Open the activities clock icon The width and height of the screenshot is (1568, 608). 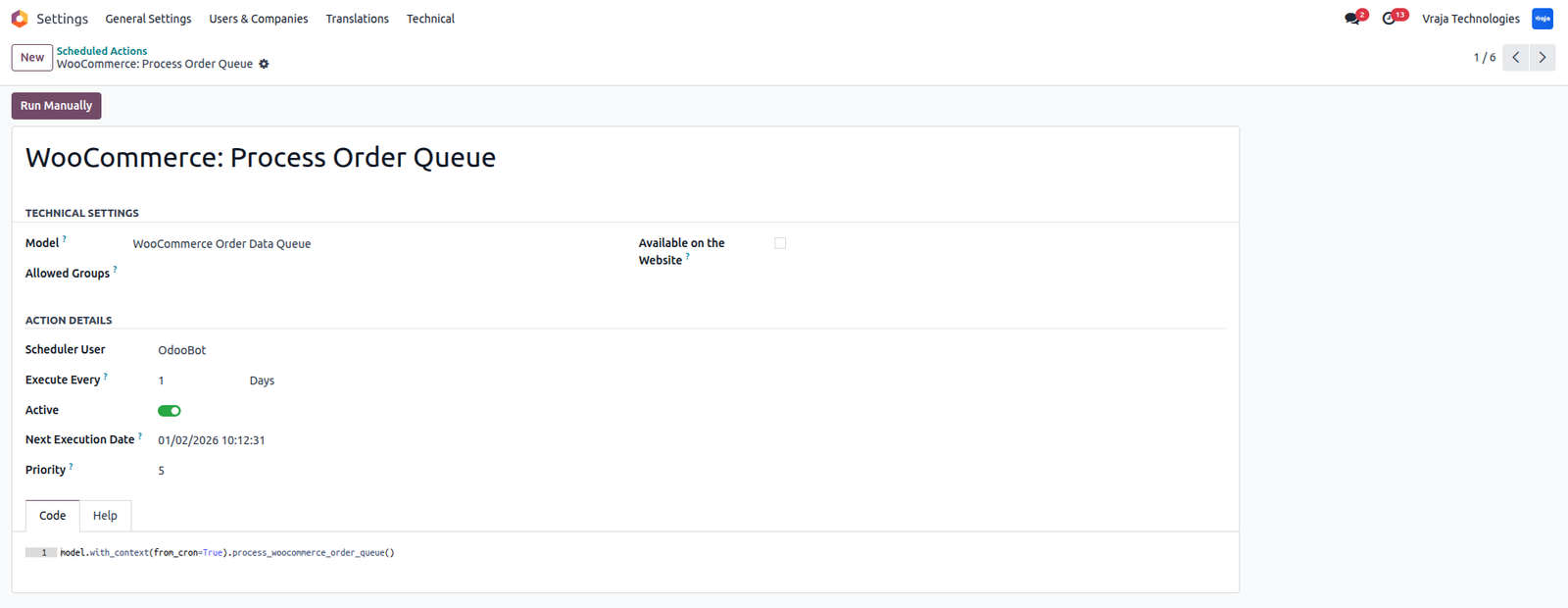1389,19
